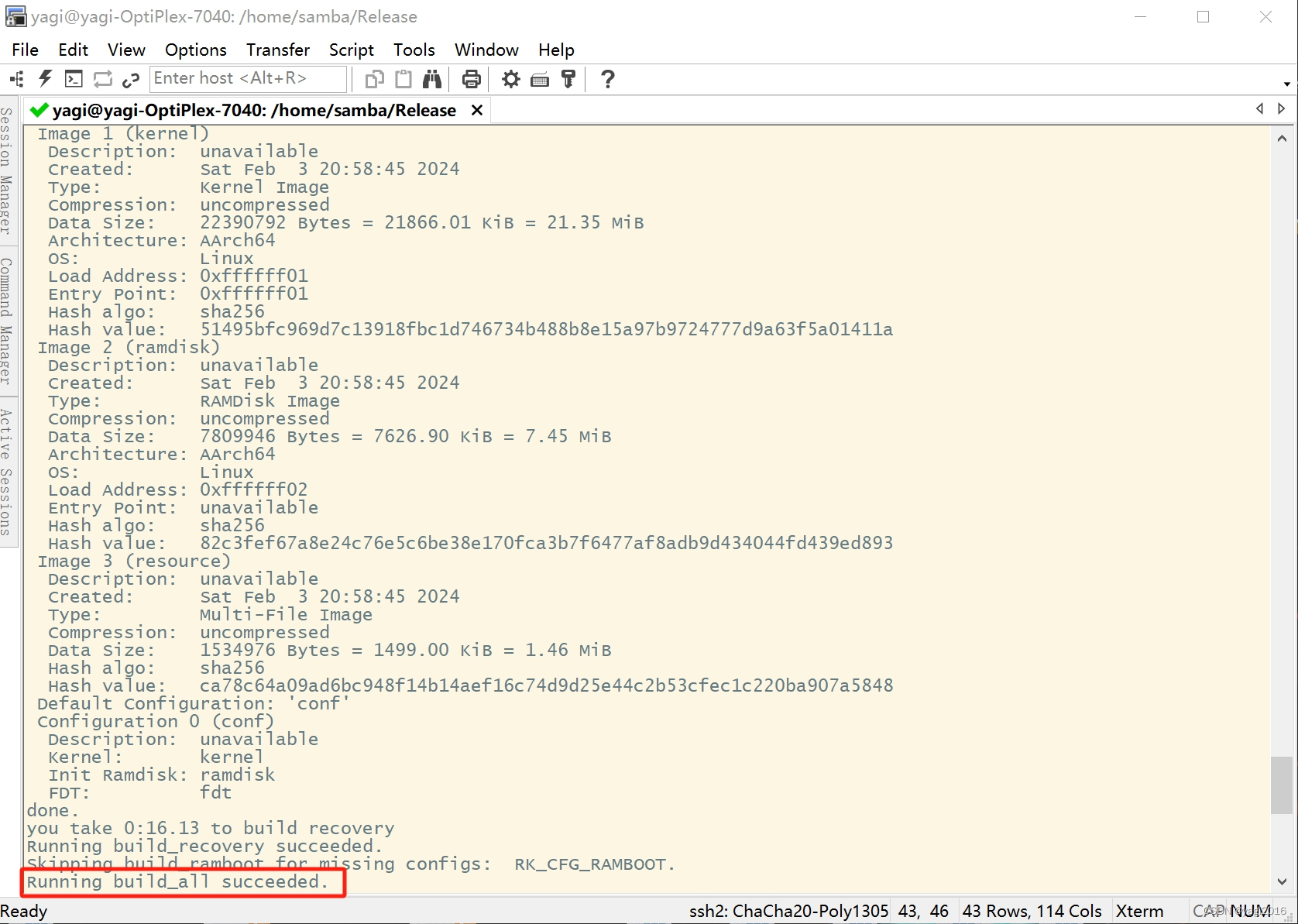Open the View menu

point(126,50)
